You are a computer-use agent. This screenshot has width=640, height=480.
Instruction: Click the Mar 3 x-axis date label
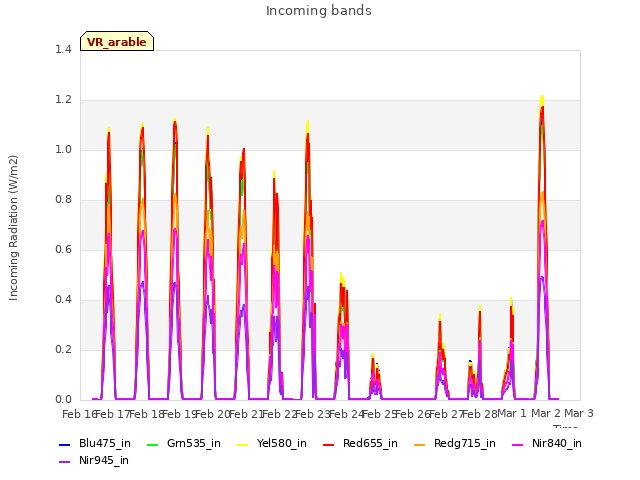coord(579,413)
